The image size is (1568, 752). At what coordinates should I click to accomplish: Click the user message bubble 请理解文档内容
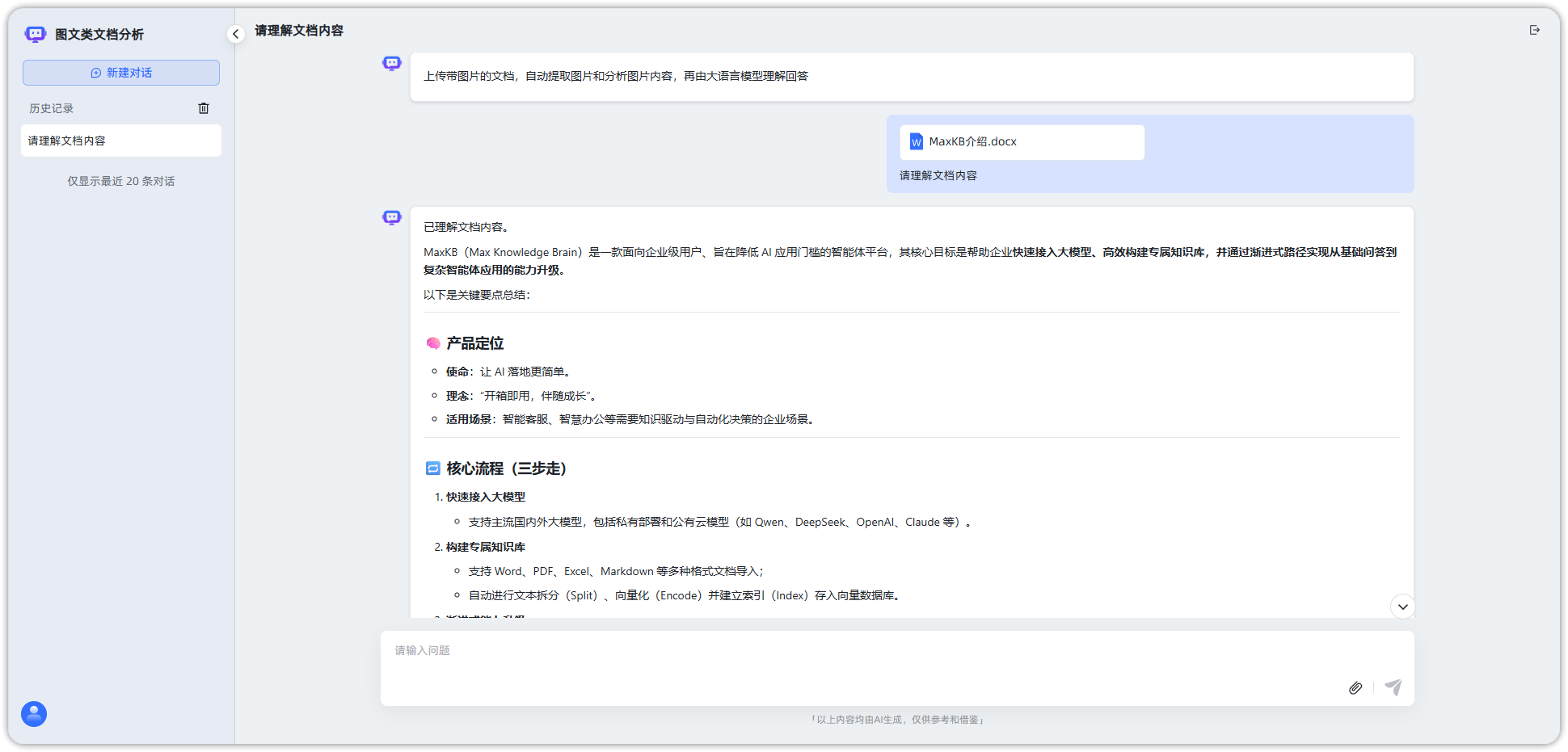click(x=938, y=176)
